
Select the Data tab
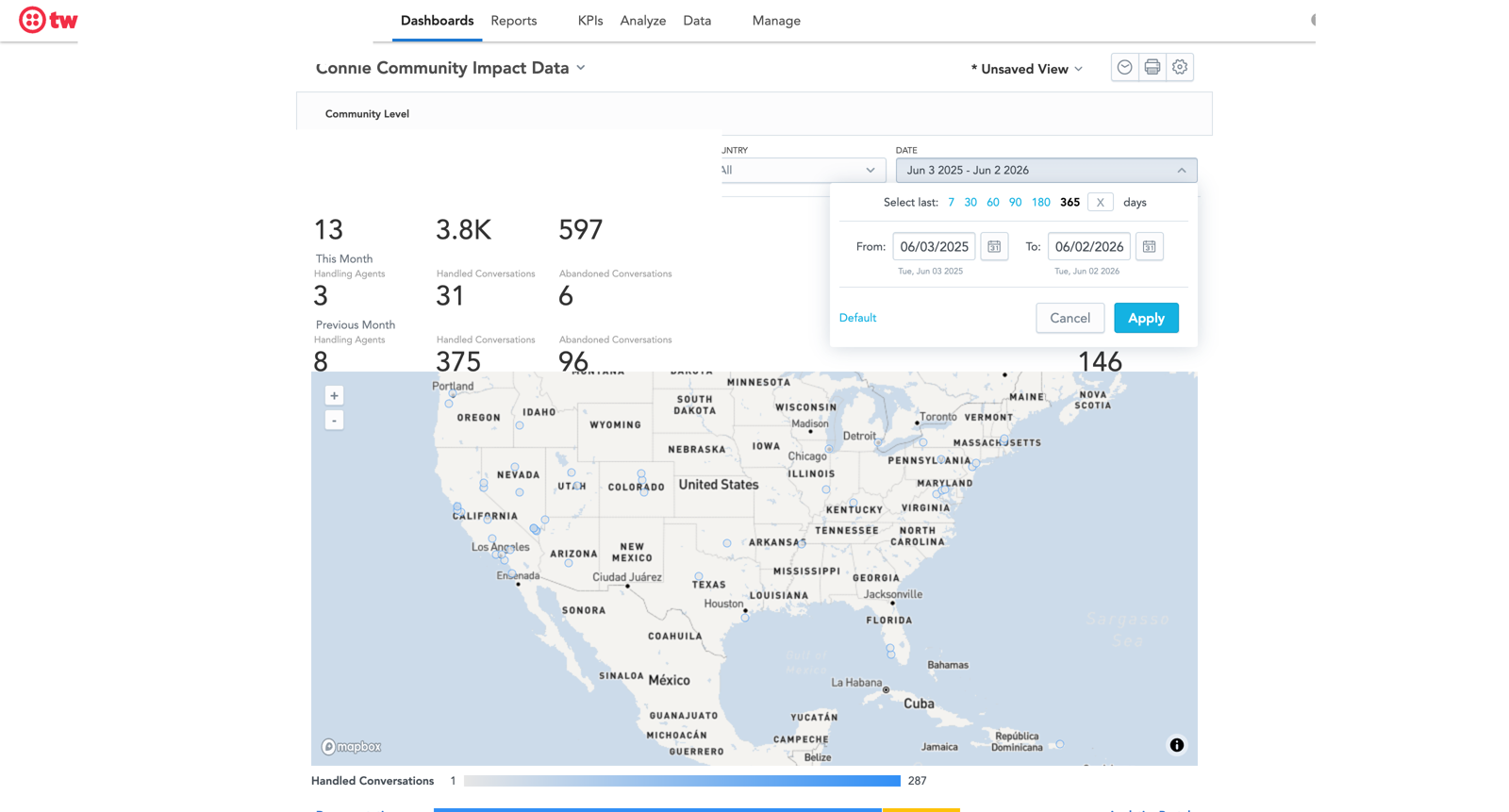click(x=697, y=21)
